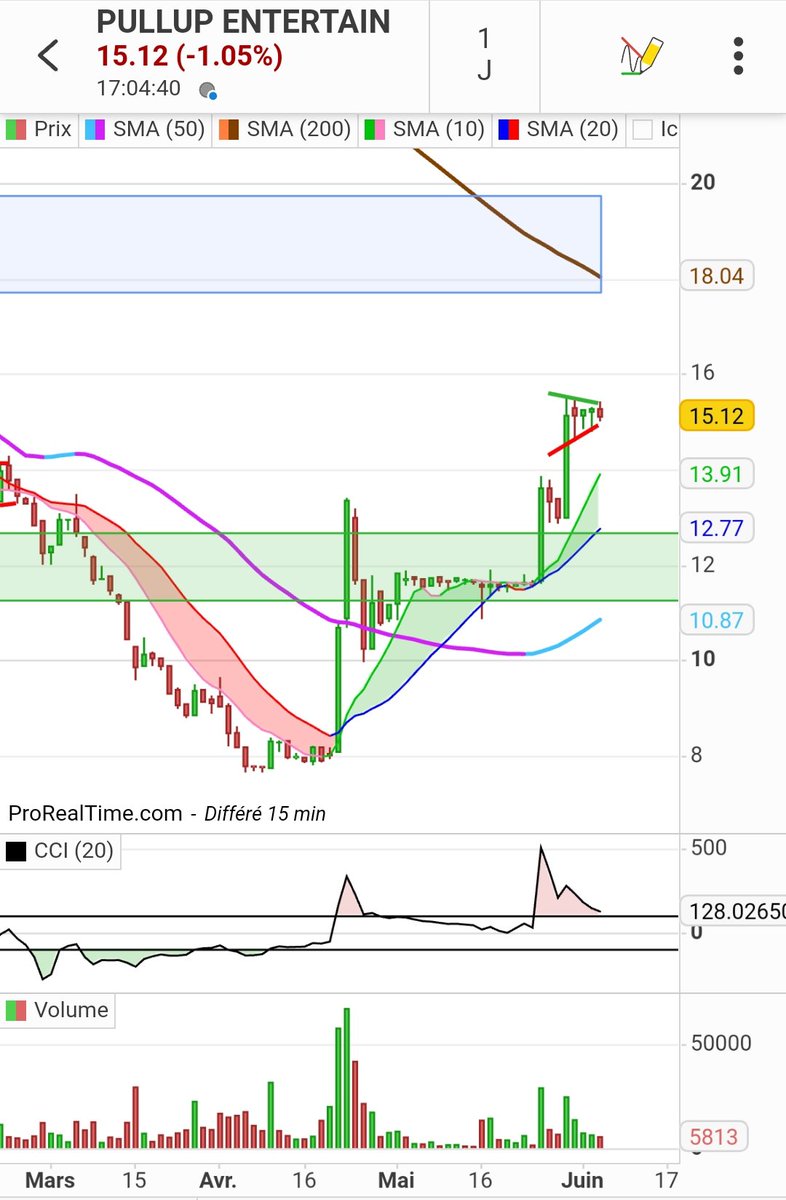Click the SMA (50) color swatch

pos(95,129)
